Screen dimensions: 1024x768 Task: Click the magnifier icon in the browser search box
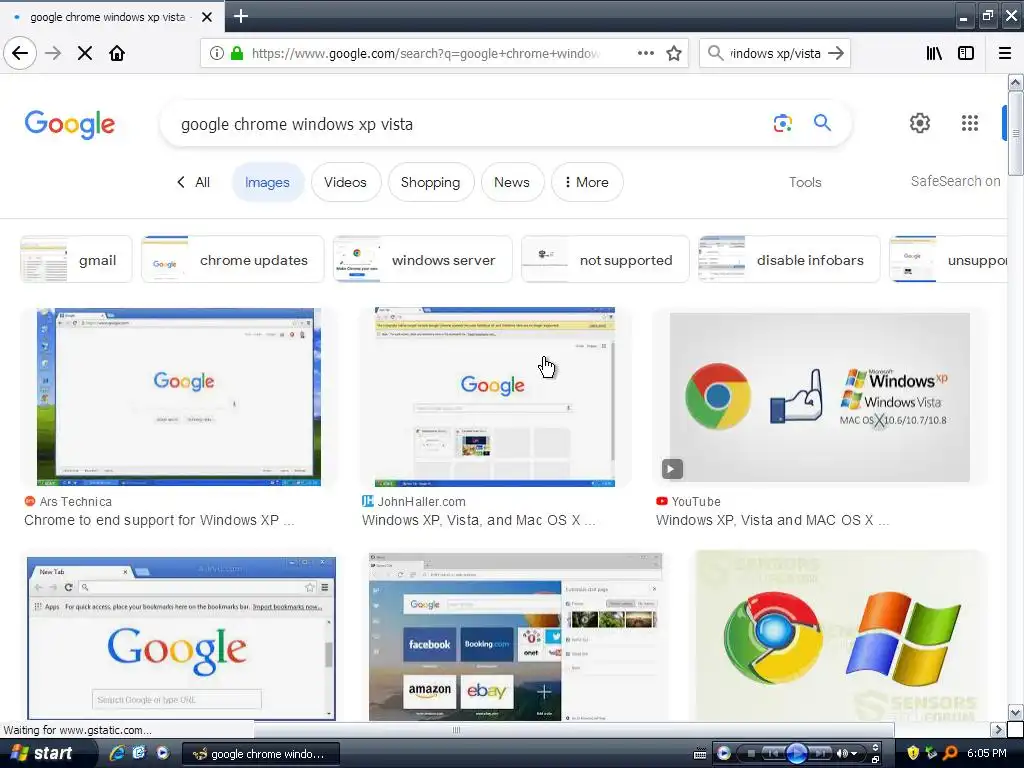(716, 53)
